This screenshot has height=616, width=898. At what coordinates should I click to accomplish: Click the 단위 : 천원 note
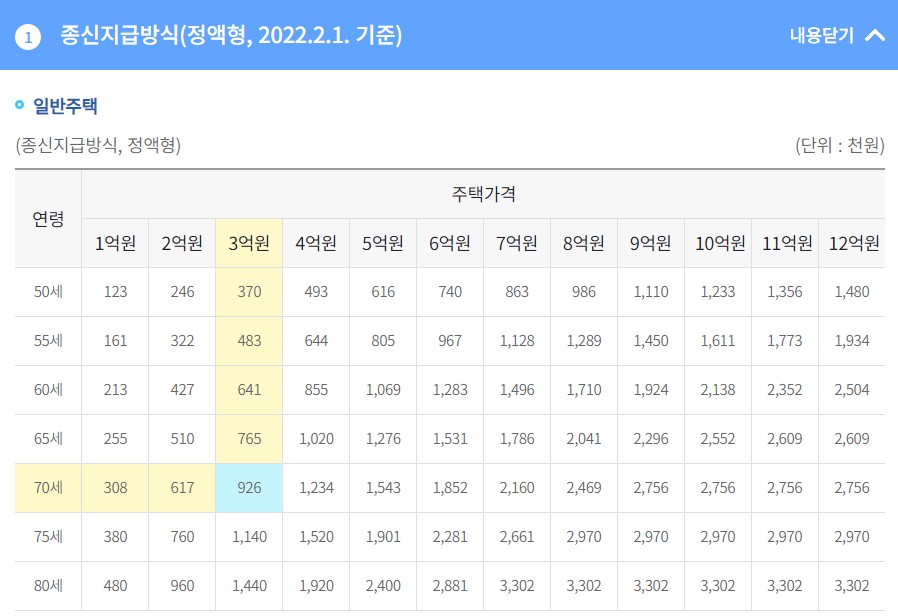pos(840,145)
